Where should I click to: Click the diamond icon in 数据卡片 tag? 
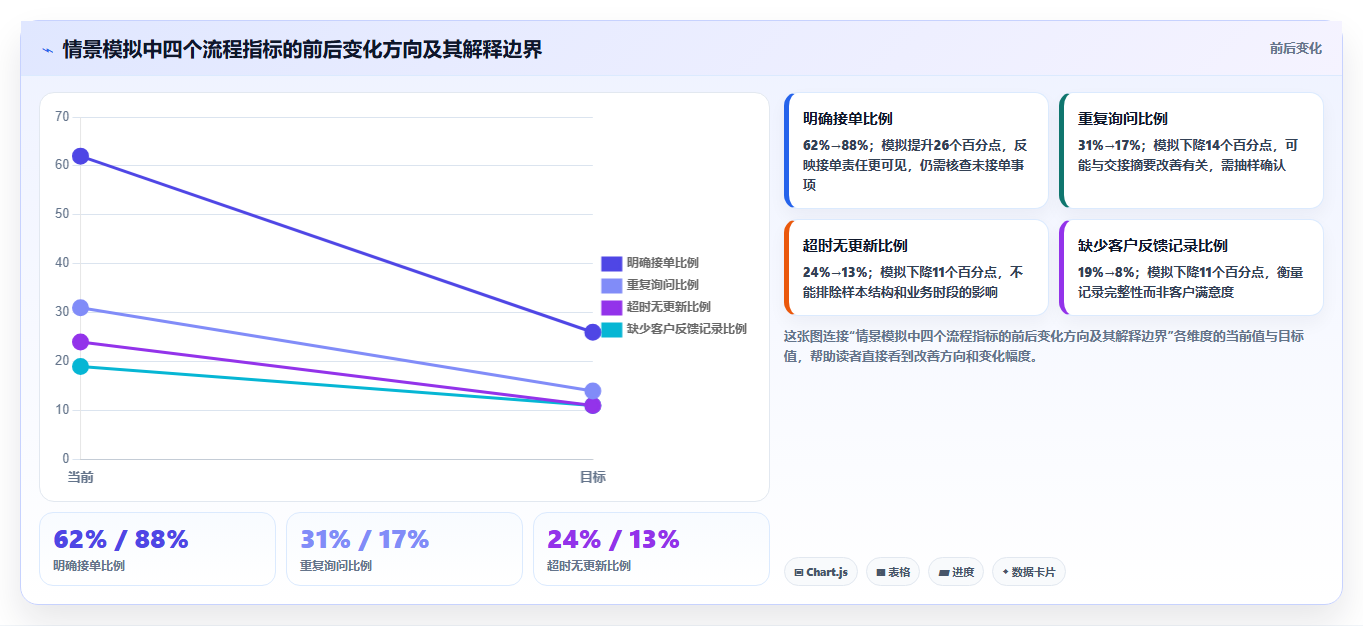[1005, 572]
